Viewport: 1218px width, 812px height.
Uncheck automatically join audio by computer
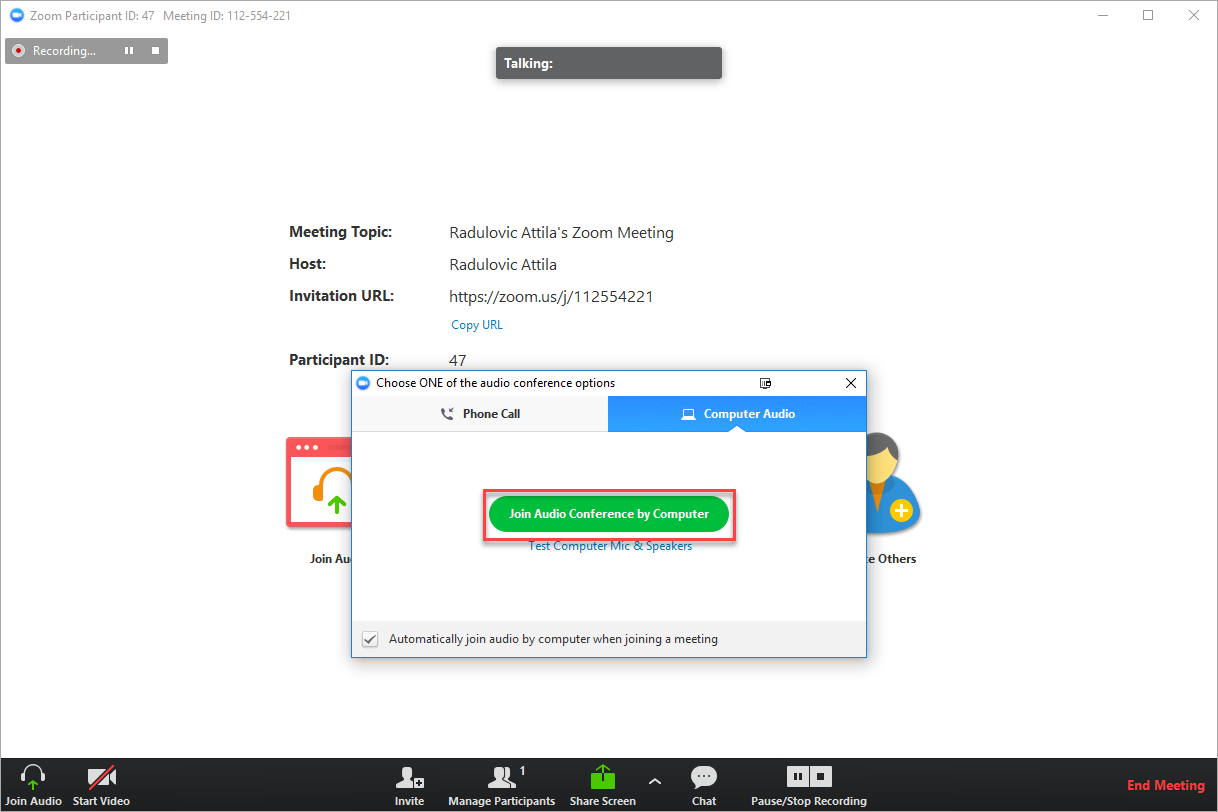[x=370, y=639]
